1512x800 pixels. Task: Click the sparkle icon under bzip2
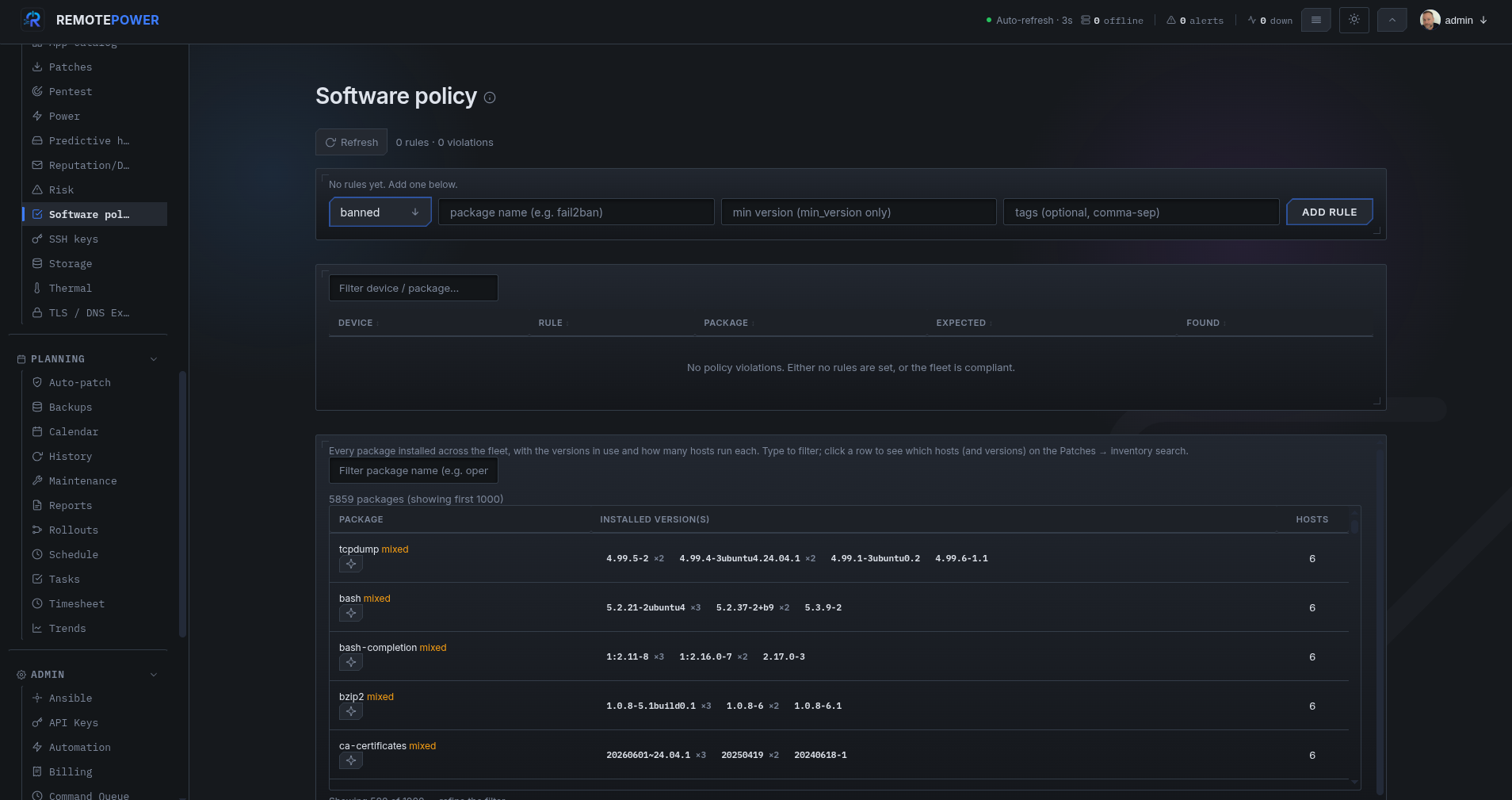[x=351, y=711]
